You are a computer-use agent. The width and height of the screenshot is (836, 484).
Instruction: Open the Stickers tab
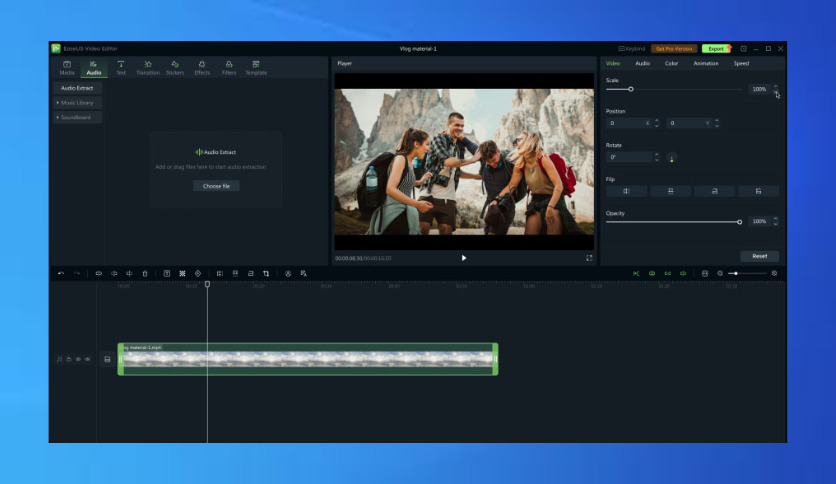[175, 68]
